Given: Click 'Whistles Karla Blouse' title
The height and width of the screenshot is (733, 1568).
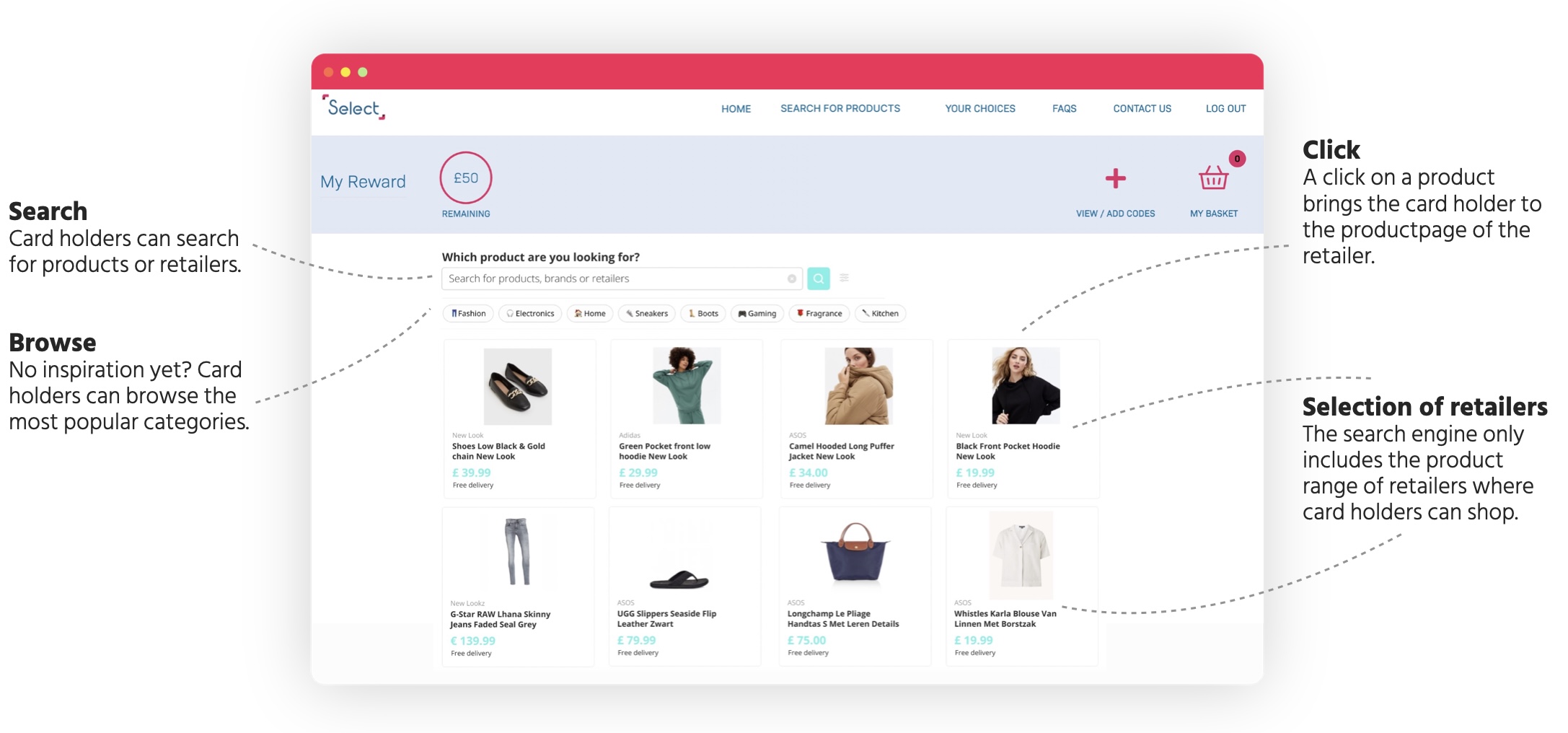Looking at the screenshot, I should tap(1005, 619).
